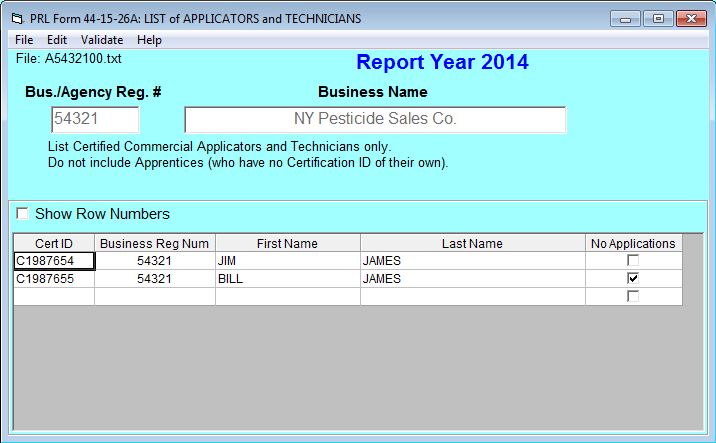Open the Validate menu
Screen dimensions: 716x443
[x=102, y=40]
